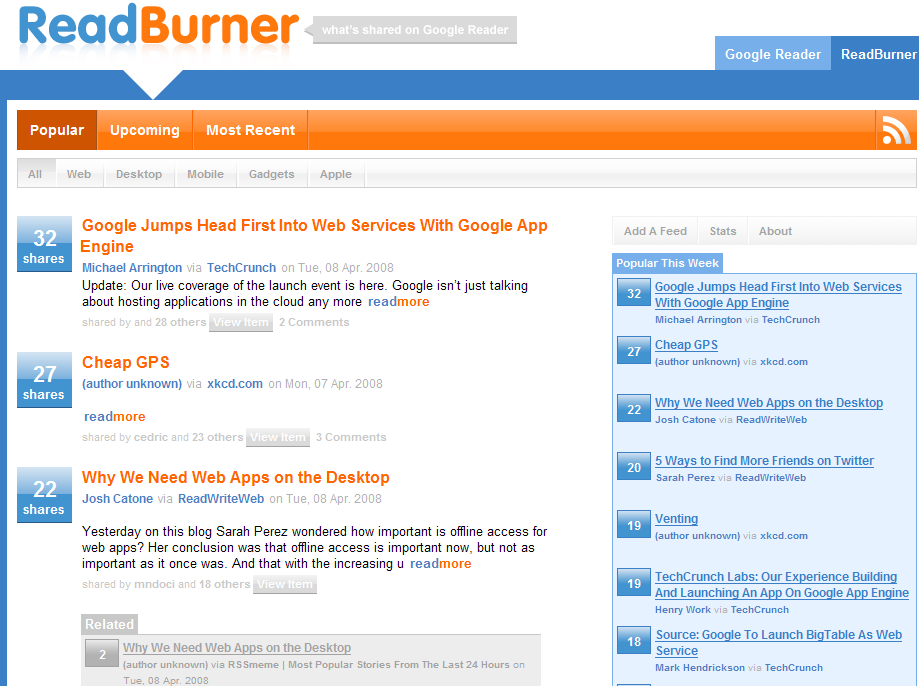The height and width of the screenshot is (686, 923).
Task: Click sidebar badge 20 beside Twitter article
Action: point(633,467)
